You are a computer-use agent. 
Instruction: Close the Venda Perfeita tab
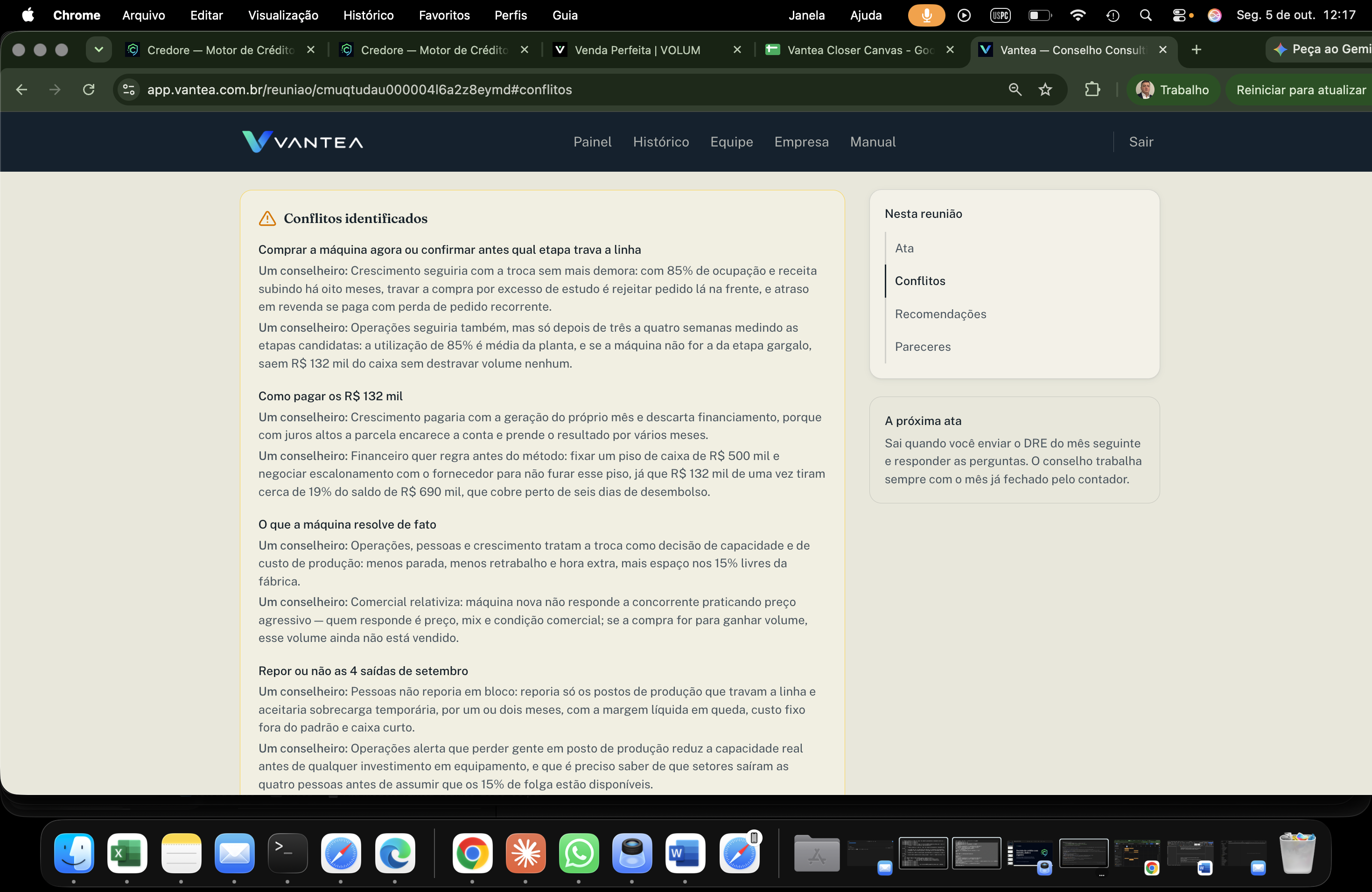coord(737,50)
